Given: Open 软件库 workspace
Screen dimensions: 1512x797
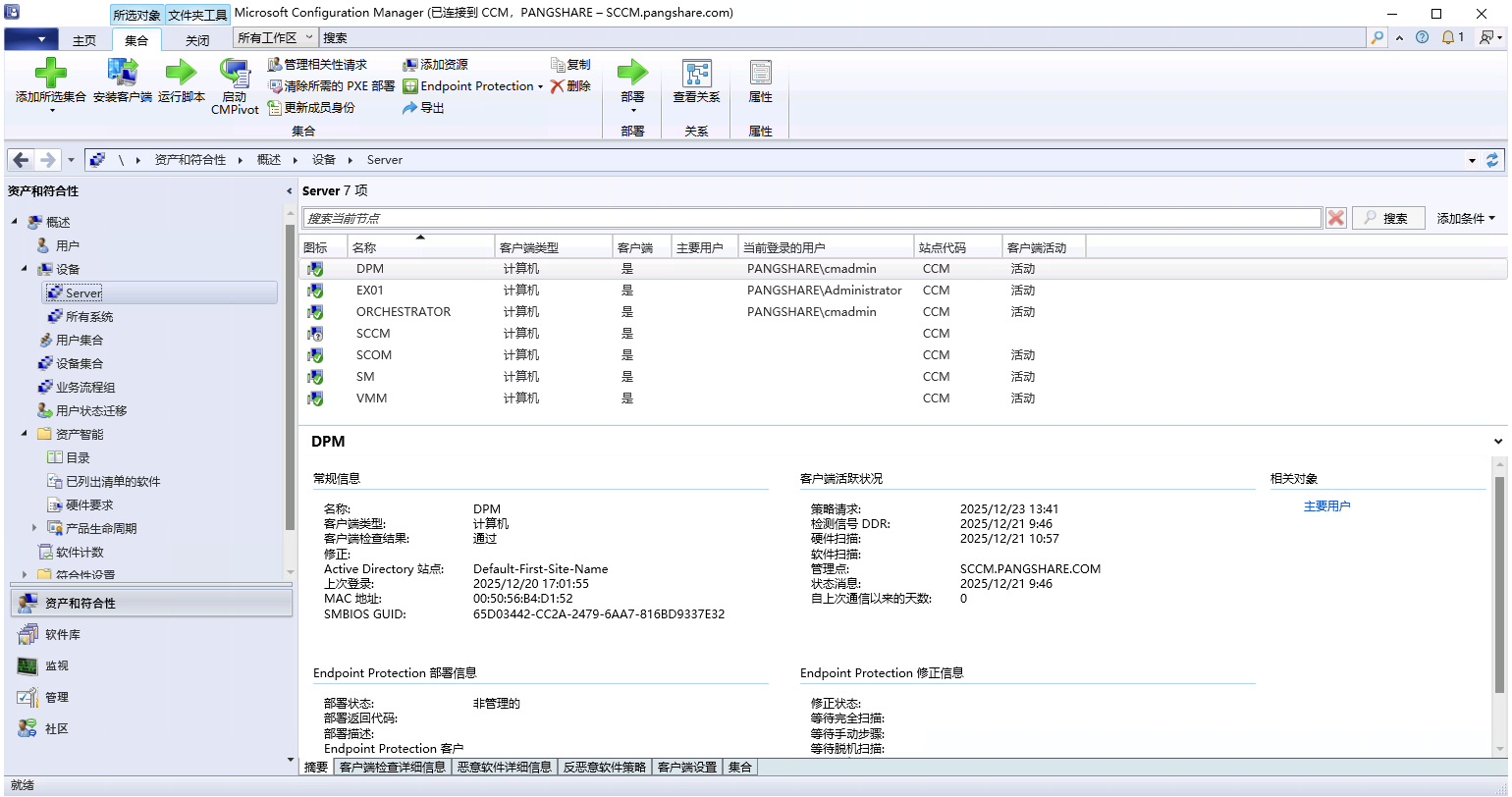Looking at the screenshot, I should (x=151, y=634).
